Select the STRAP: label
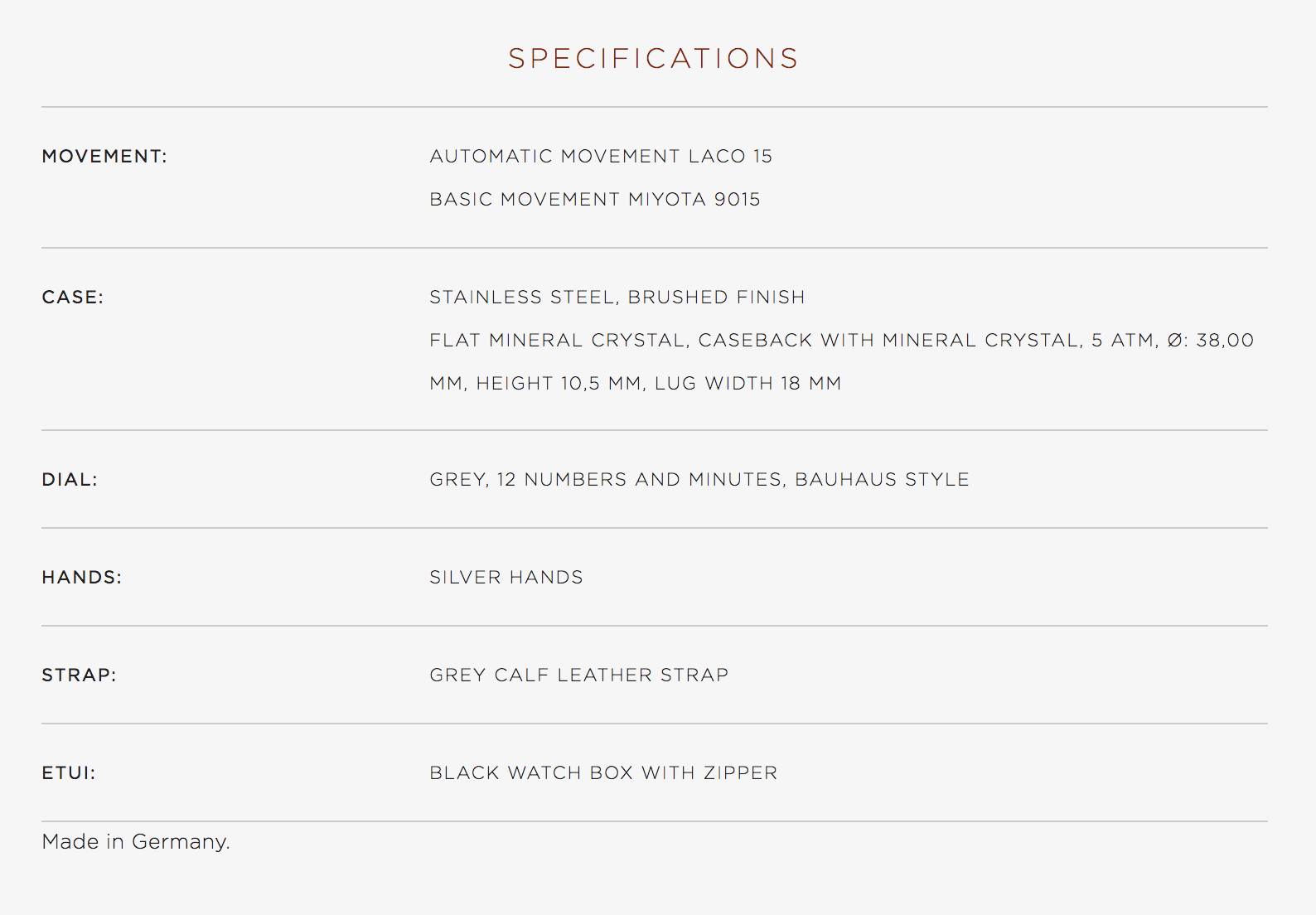This screenshot has height=915, width=1316. (80, 675)
